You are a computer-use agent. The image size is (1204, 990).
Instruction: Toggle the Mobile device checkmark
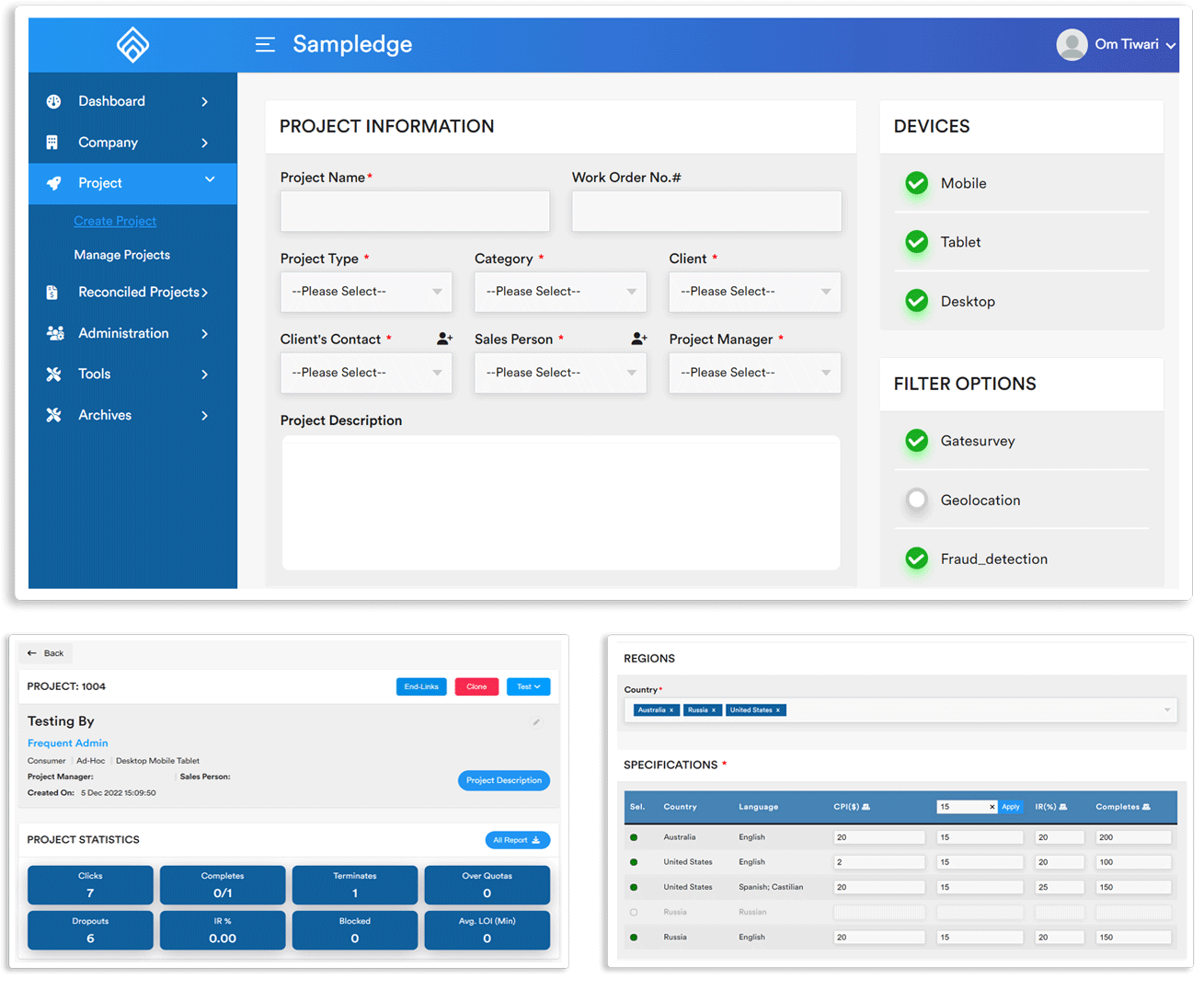coord(916,183)
